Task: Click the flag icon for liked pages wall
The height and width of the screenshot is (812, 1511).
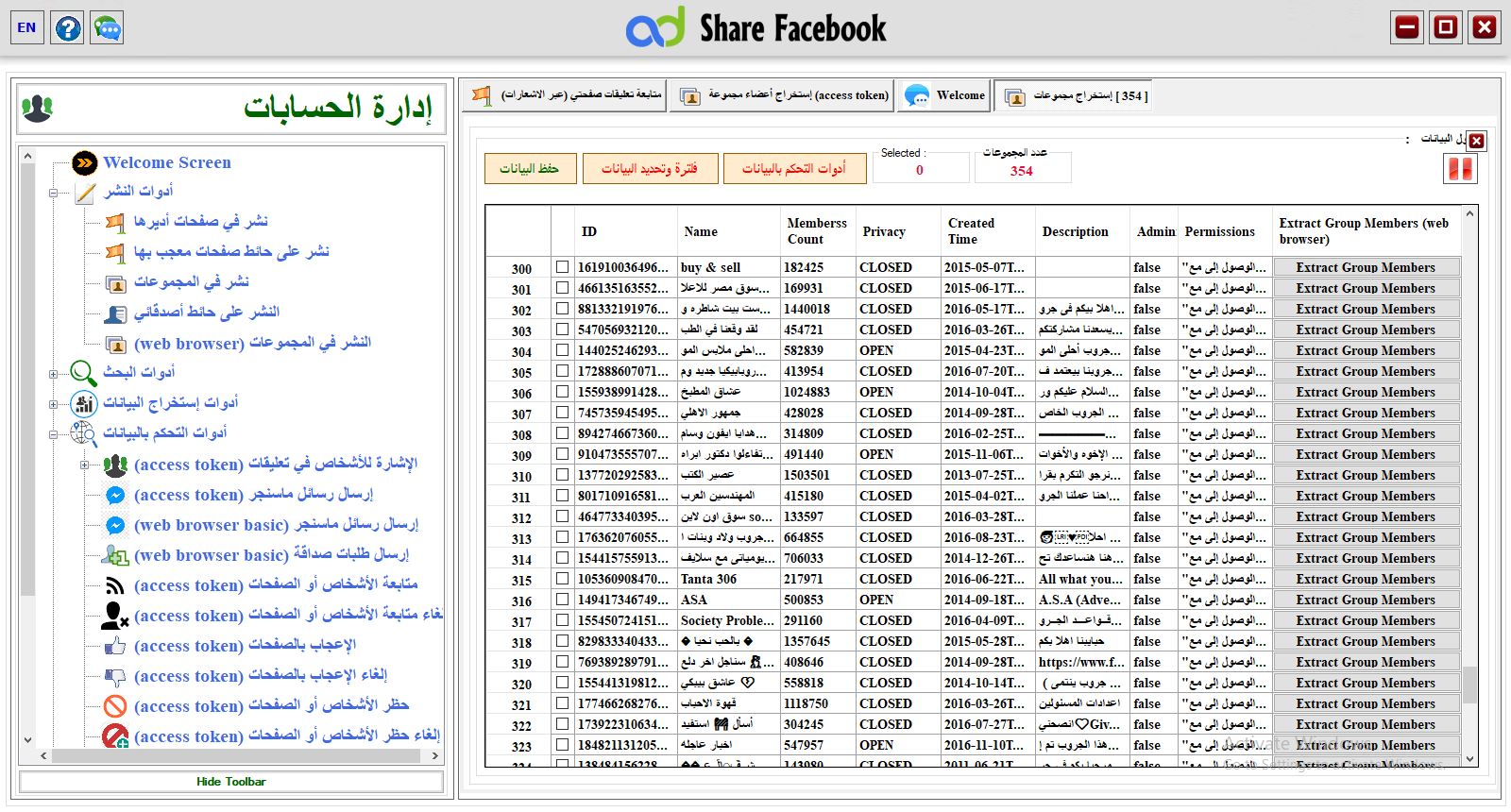Action: pos(115,253)
